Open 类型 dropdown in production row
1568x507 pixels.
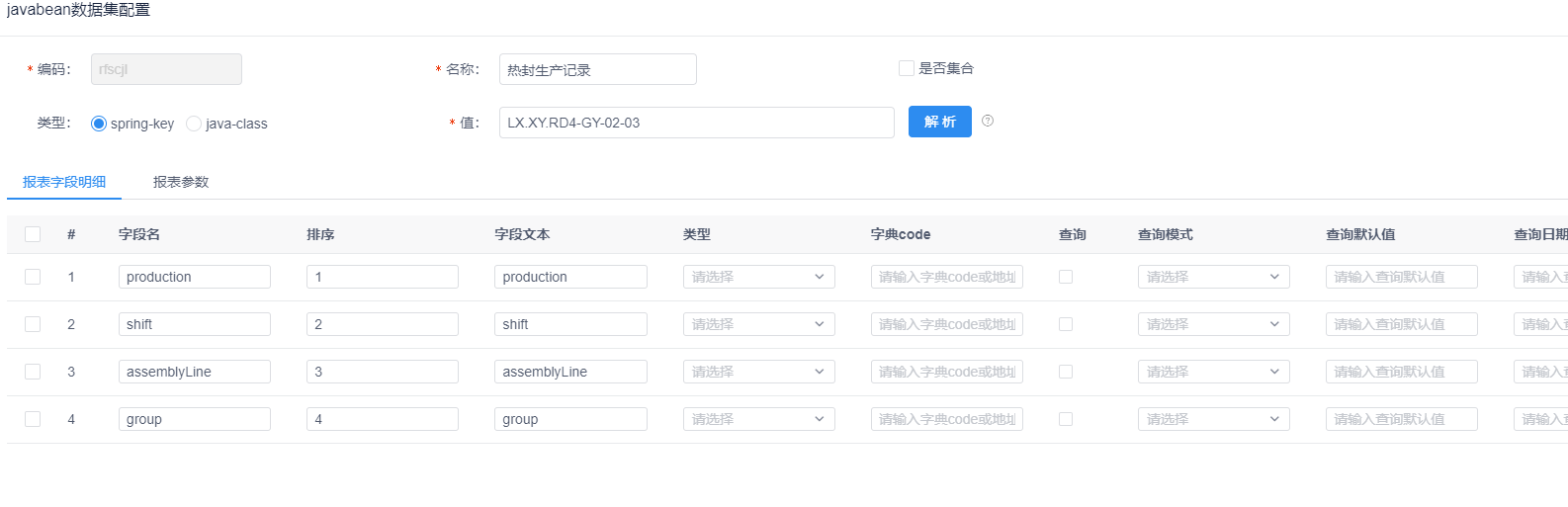[x=759, y=277]
